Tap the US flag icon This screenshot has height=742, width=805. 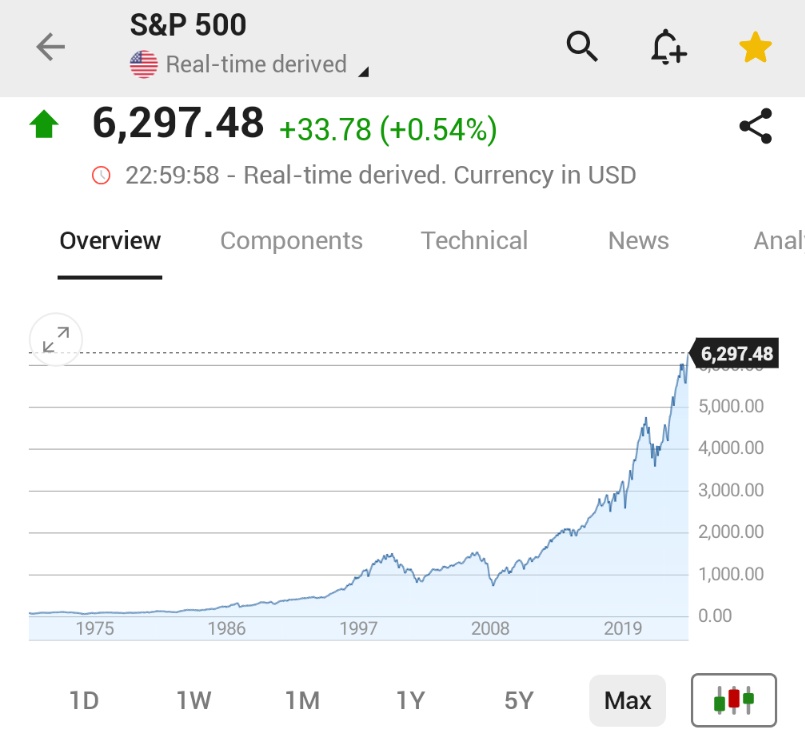[144, 64]
